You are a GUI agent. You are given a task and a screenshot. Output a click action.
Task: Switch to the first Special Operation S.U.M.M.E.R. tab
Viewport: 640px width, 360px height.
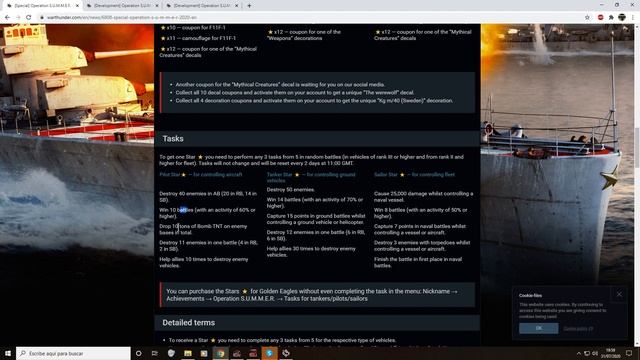[42, 6]
